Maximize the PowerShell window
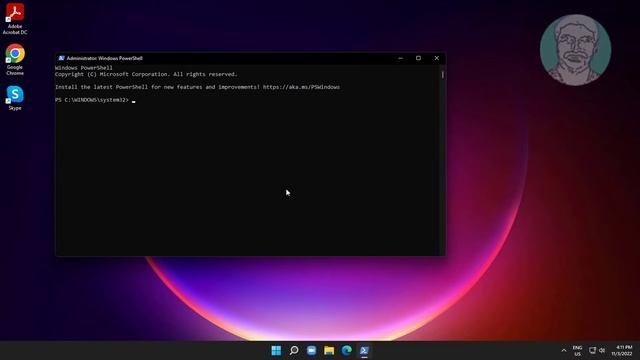Viewport: 640px width, 360px height. 418,58
